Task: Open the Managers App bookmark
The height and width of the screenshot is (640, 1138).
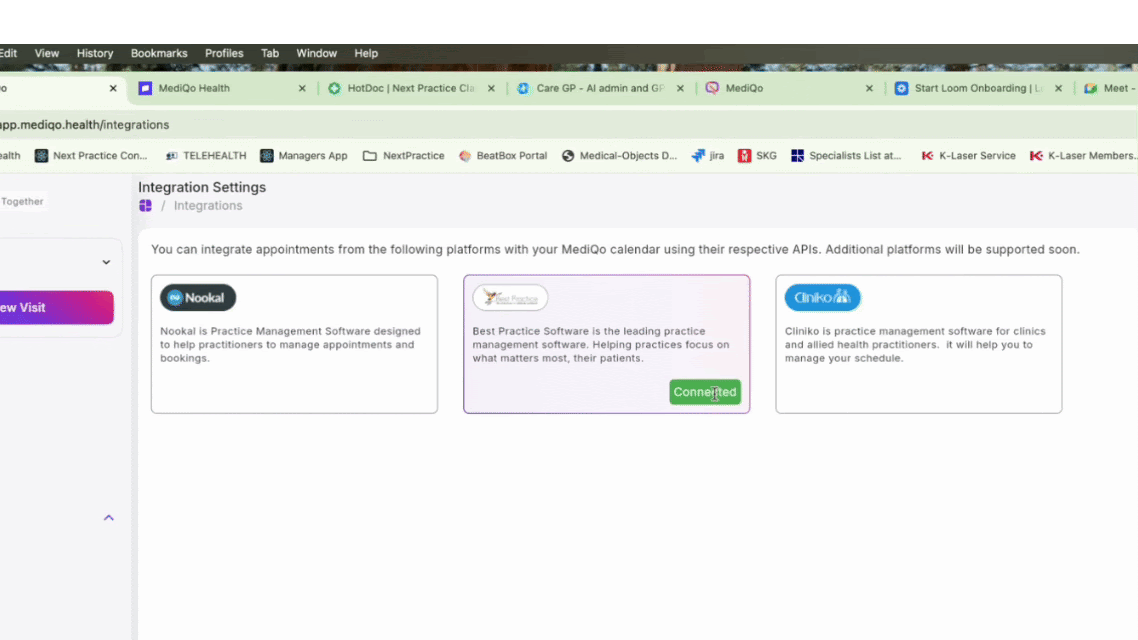Action: point(304,155)
